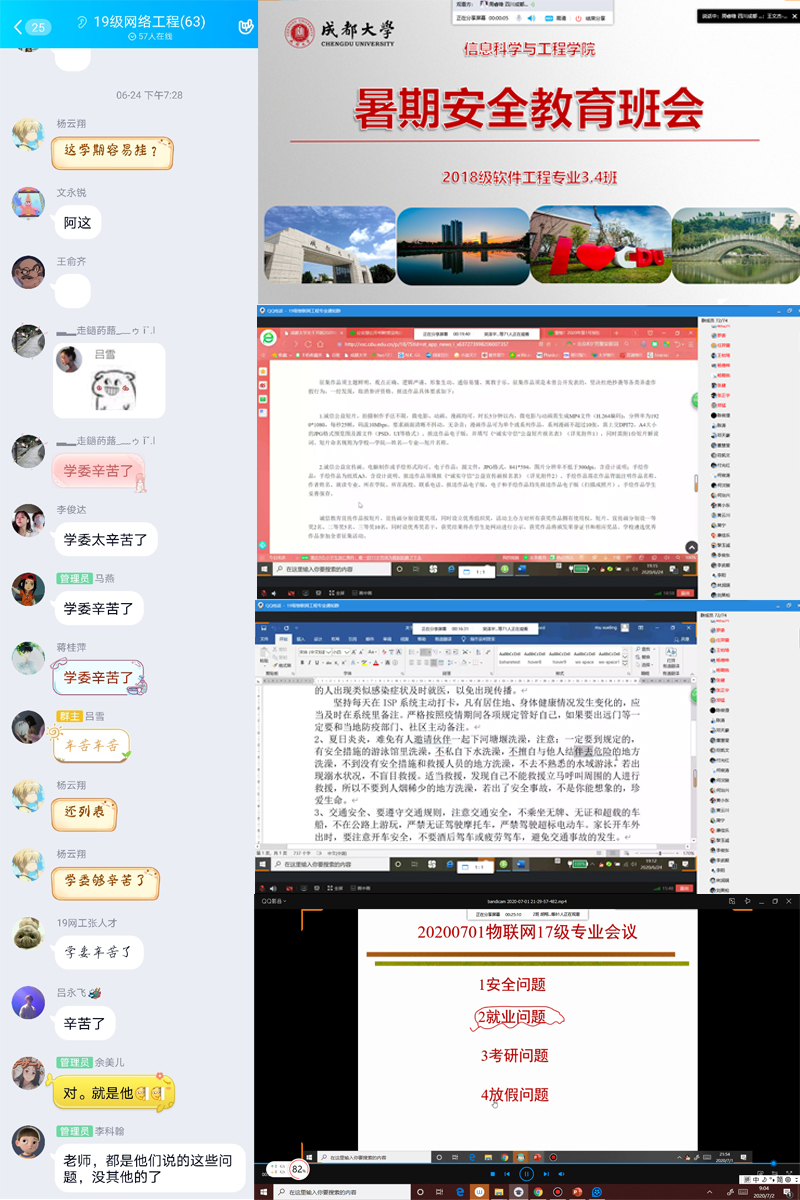Click the back arrow in chat header
Viewport: 800px width, 1200px height.
click(19, 27)
